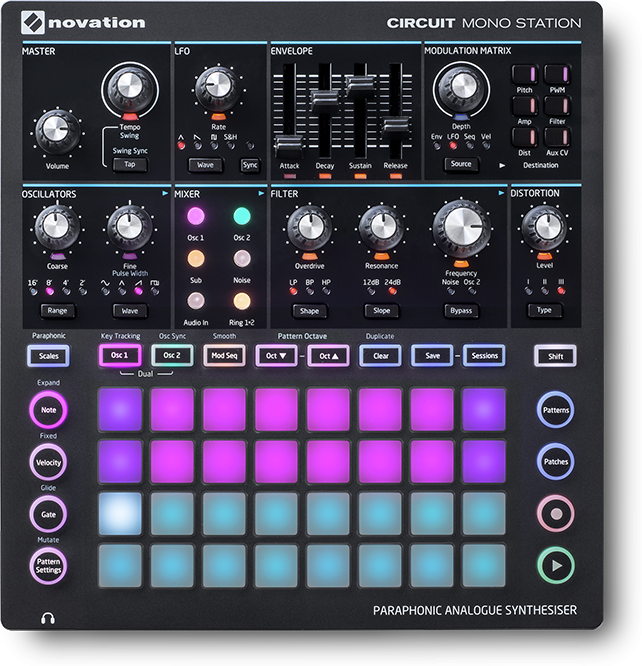
Task: Cycle LFO waveform with Wave button
Action: (205, 165)
